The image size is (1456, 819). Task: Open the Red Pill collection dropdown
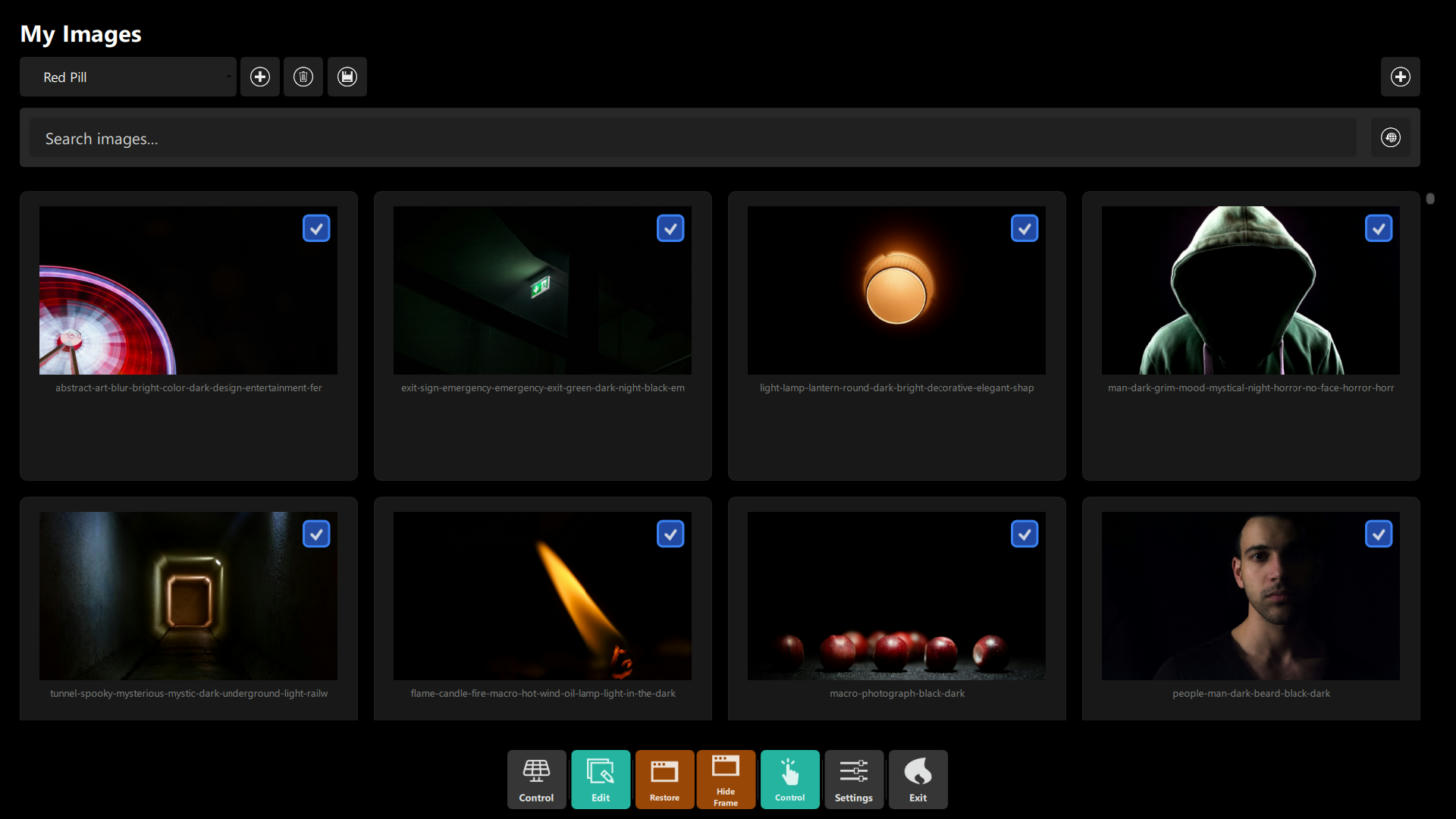click(128, 77)
